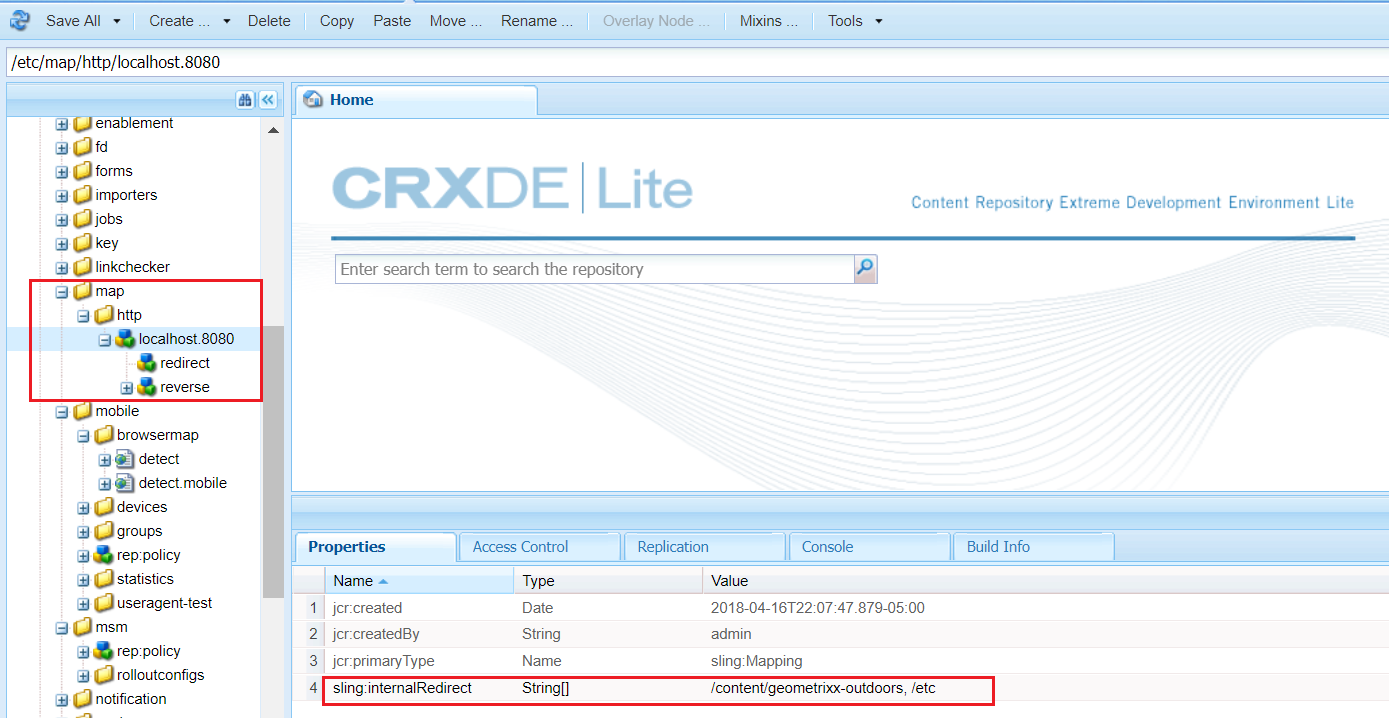Image resolution: width=1389 pixels, height=718 pixels.
Task: Click the Delete menu item
Action: point(269,20)
